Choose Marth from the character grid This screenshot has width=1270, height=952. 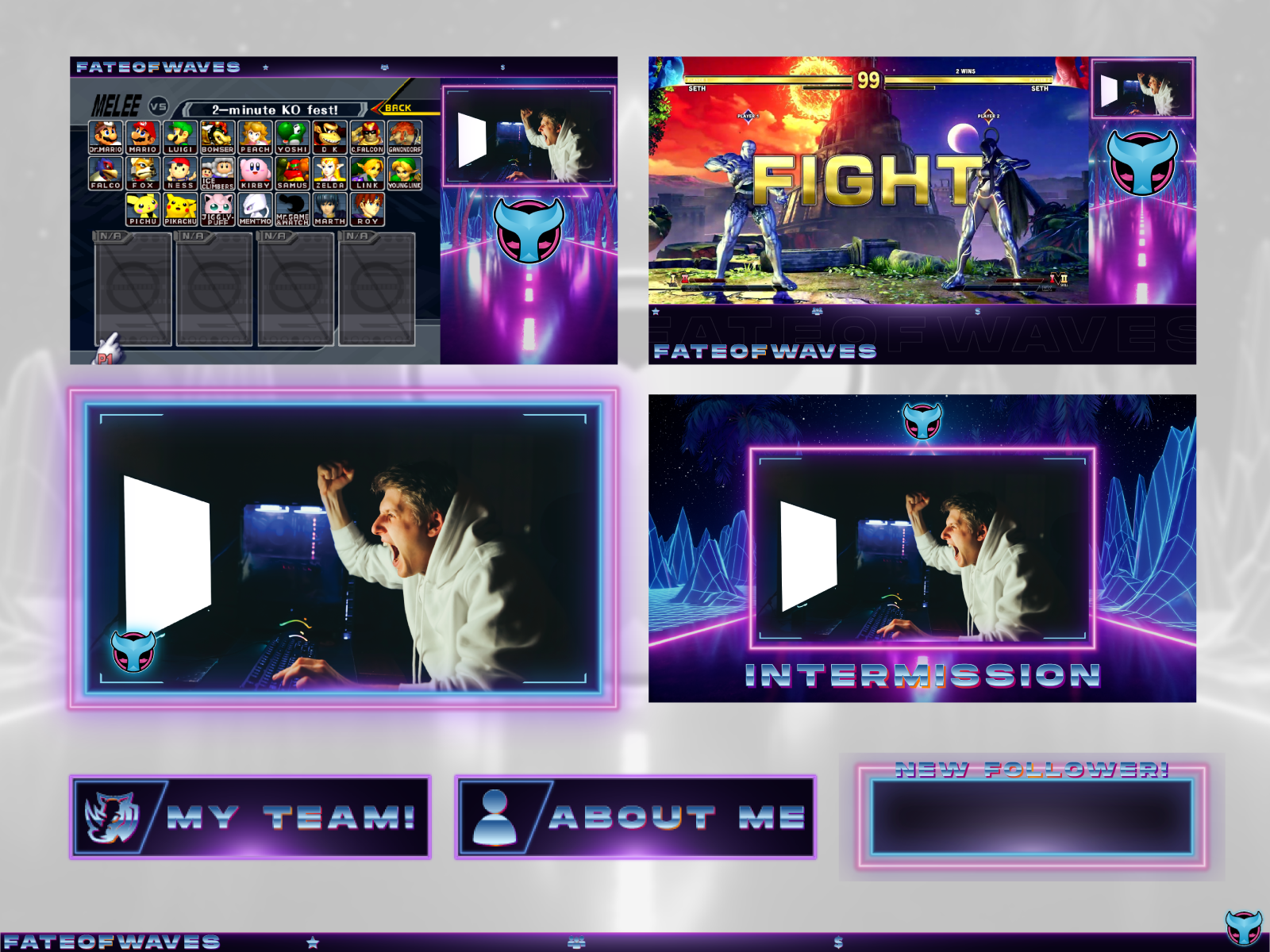pyautogui.click(x=329, y=209)
